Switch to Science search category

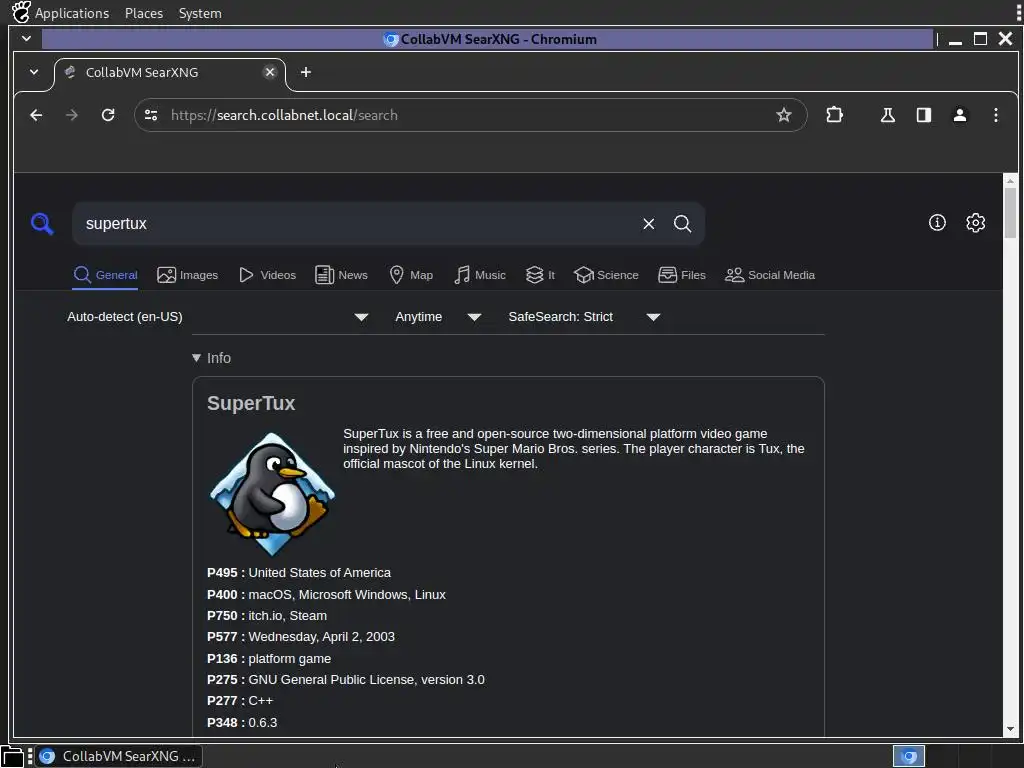[x=606, y=275]
